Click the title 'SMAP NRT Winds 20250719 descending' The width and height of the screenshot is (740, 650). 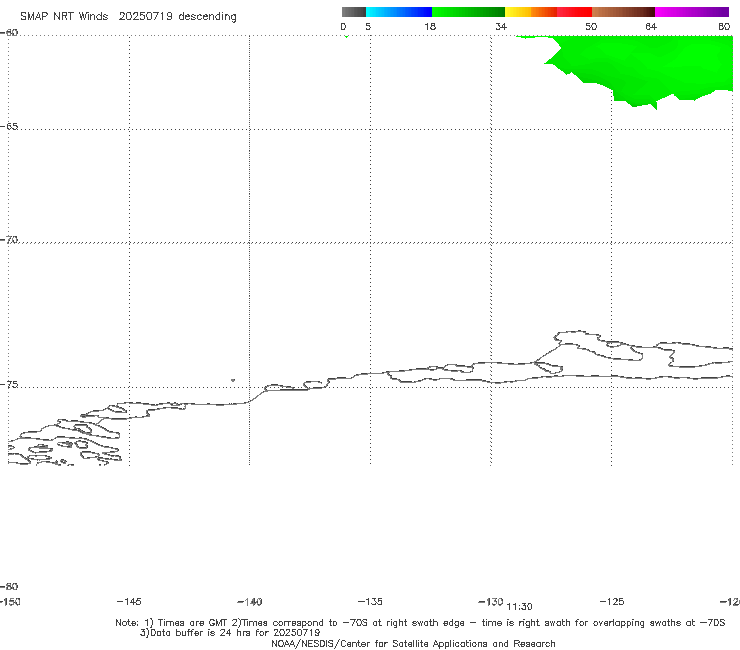pos(128,17)
